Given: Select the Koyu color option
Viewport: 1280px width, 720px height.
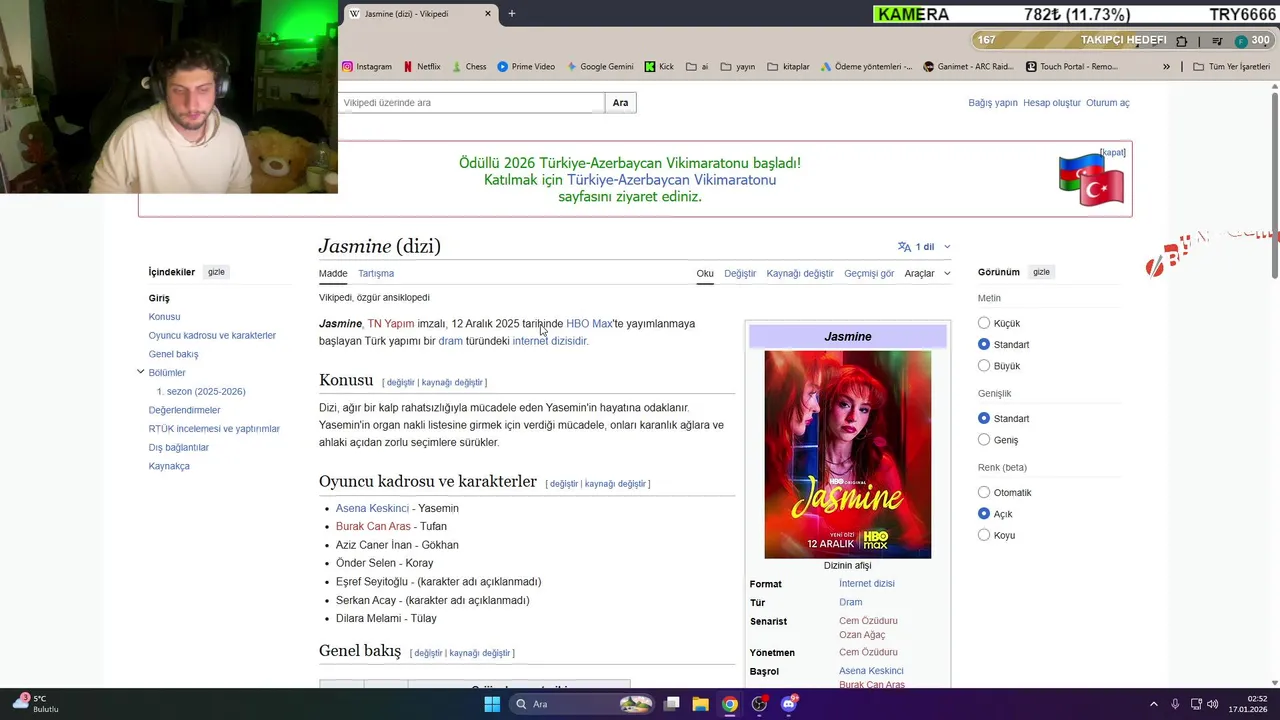Looking at the screenshot, I should [x=984, y=535].
